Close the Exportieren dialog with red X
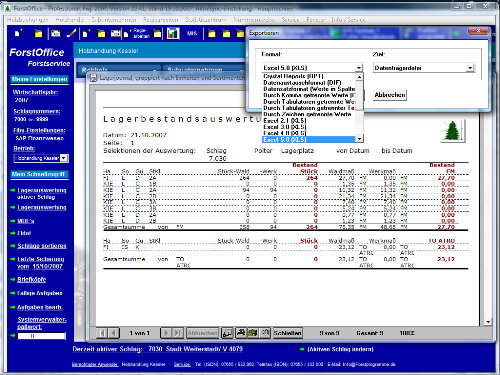The image size is (500, 375). tap(478, 31)
